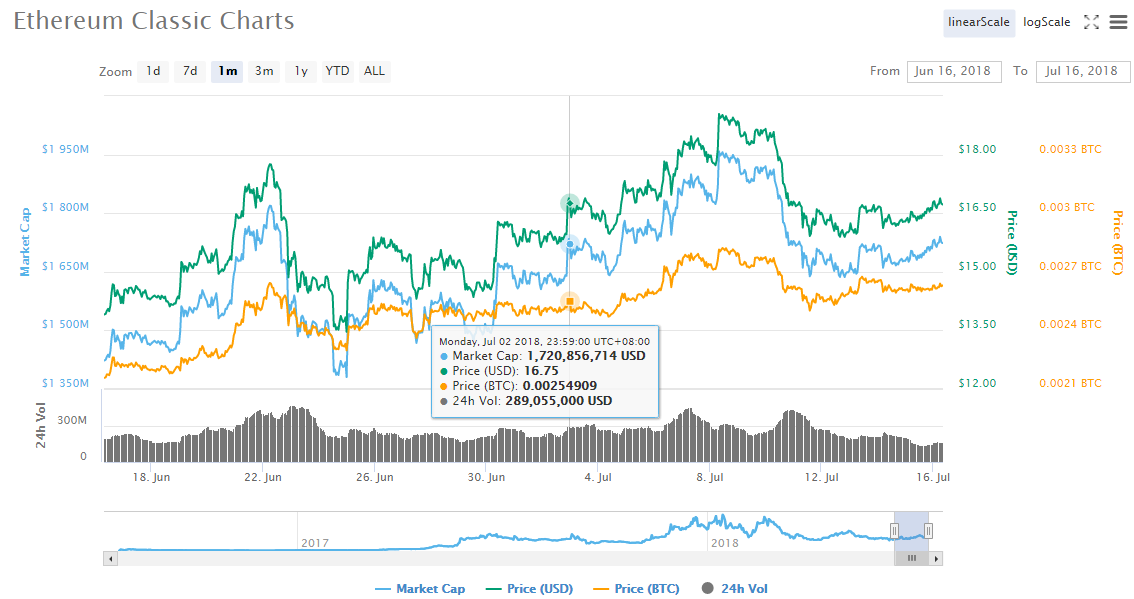Click the 8. Jul date label
The image size is (1134, 599).
(x=709, y=477)
